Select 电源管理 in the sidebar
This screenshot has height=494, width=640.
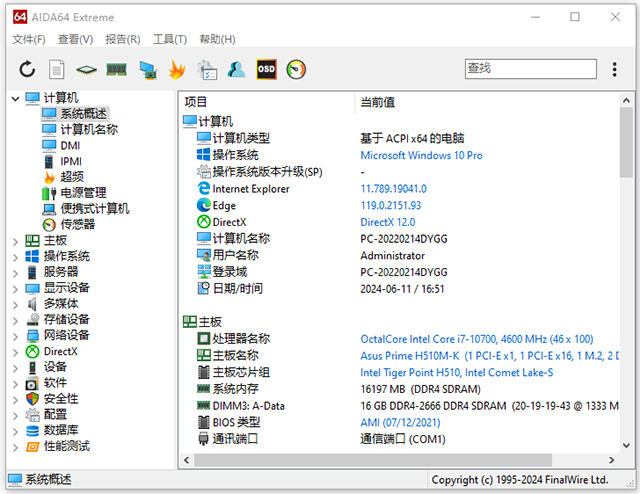click(x=84, y=193)
